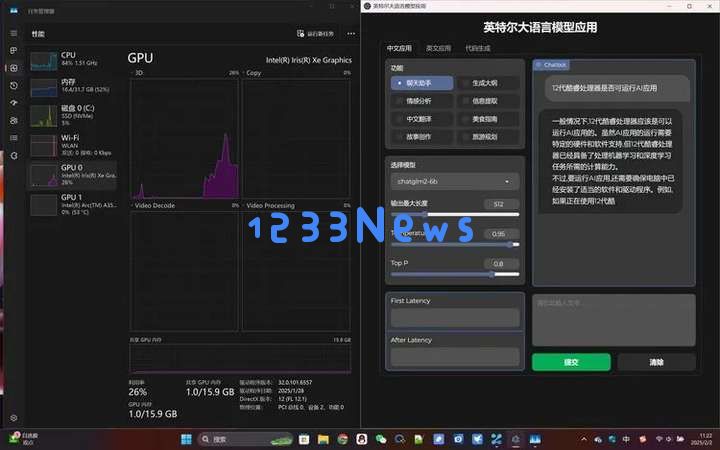Select 故事创作 function radio option
The height and width of the screenshot is (450, 720).
point(422,137)
